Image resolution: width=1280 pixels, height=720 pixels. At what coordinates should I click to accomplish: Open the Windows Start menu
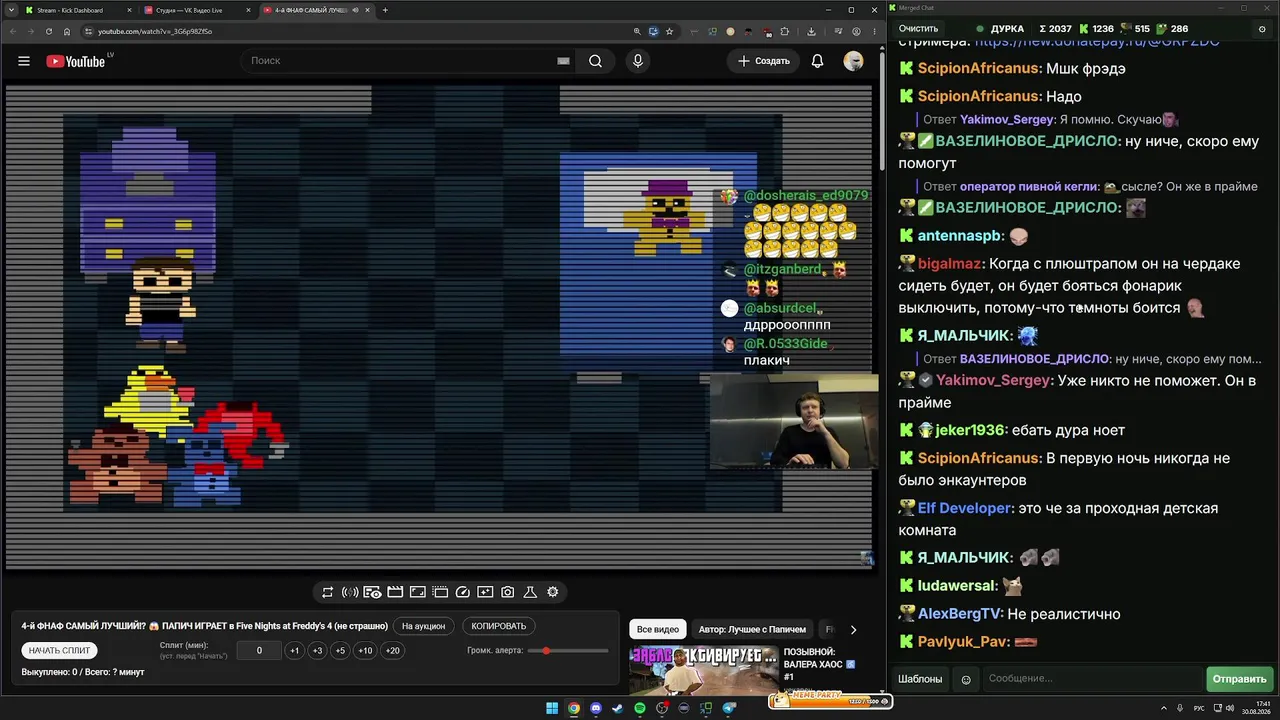click(x=552, y=709)
